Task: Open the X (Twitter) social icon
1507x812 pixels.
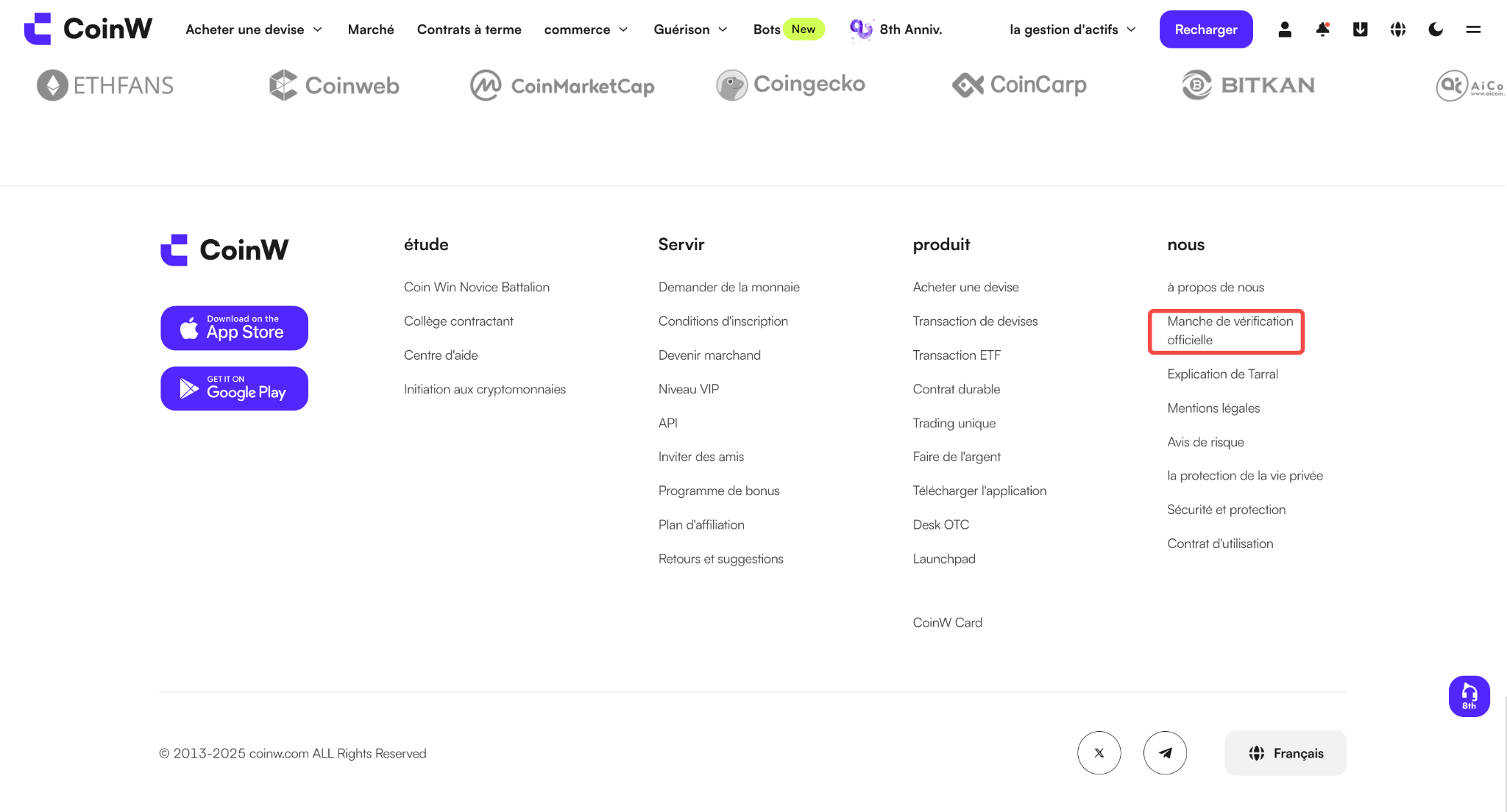Action: 1099,752
